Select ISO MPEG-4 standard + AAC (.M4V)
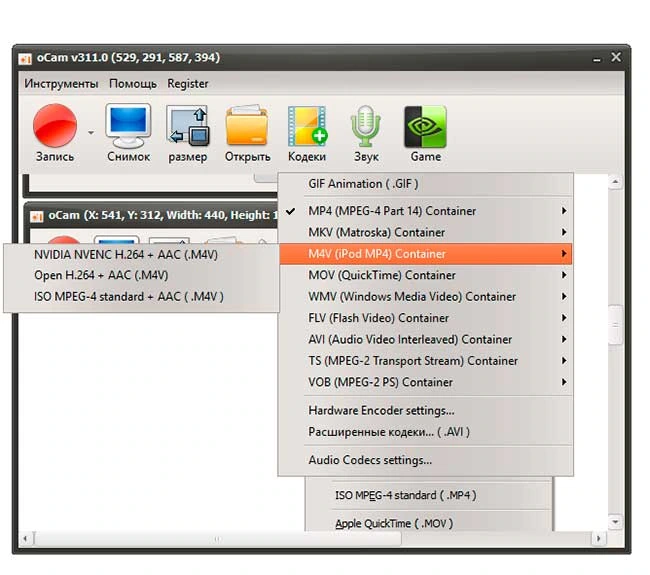Screen dimensions: 650x575 tap(141, 297)
